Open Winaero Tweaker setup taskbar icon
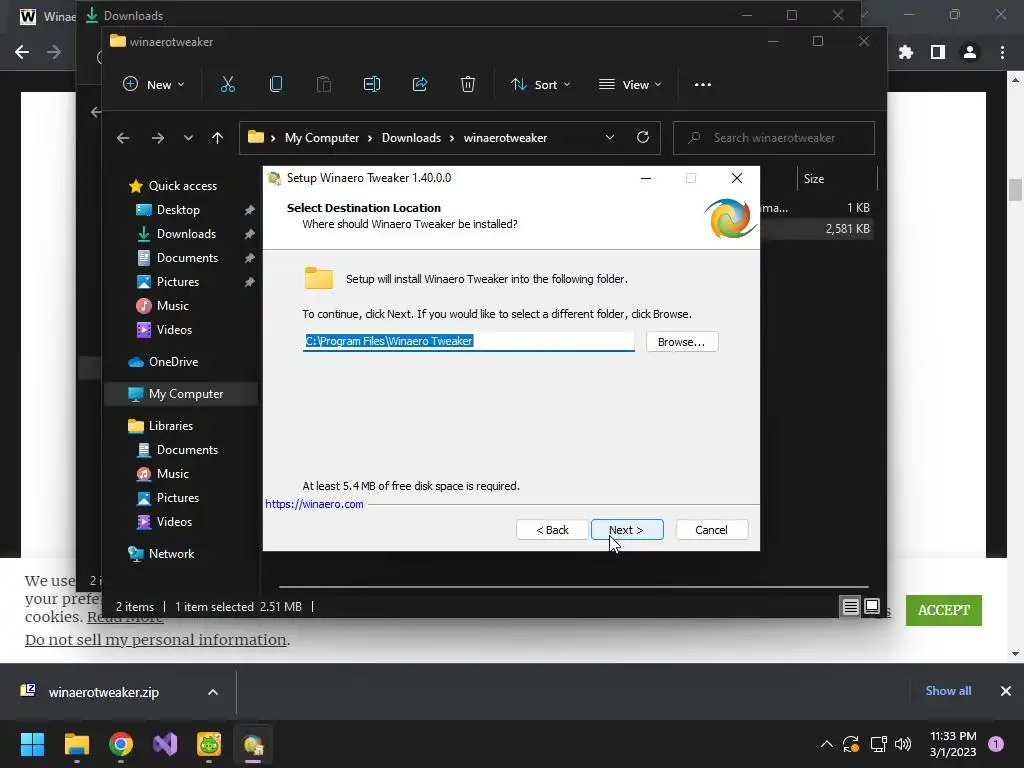The width and height of the screenshot is (1024, 768). [x=253, y=744]
